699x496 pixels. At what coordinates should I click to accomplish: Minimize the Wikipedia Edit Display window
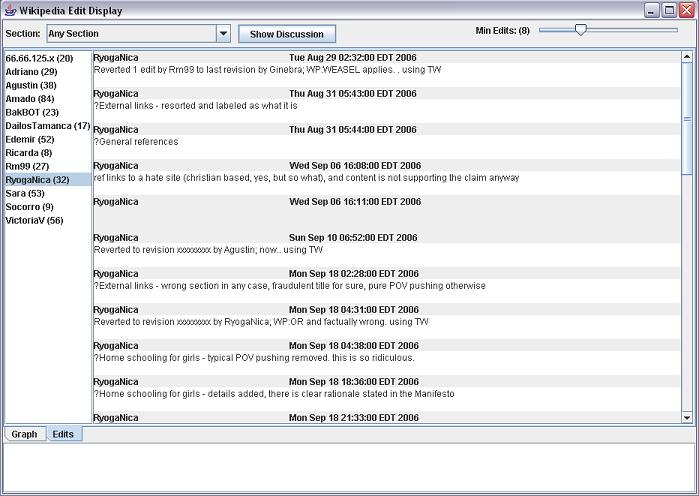pyautogui.click(x=652, y=10)
